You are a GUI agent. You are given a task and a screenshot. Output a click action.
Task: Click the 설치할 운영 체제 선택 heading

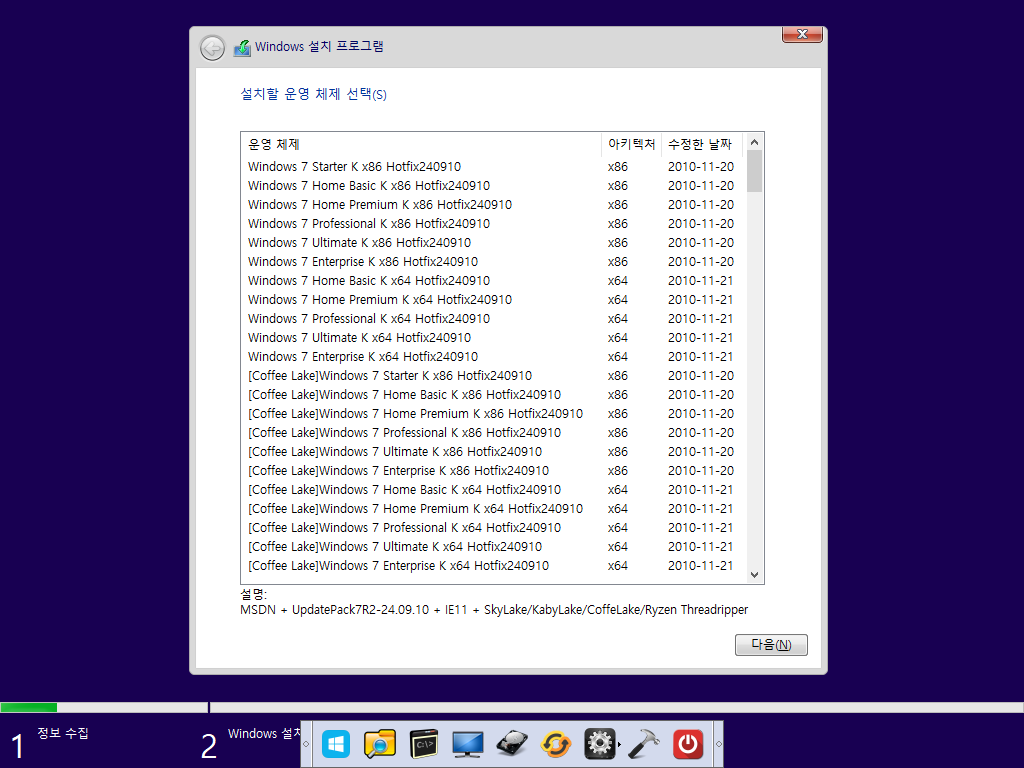coord(313,94)
